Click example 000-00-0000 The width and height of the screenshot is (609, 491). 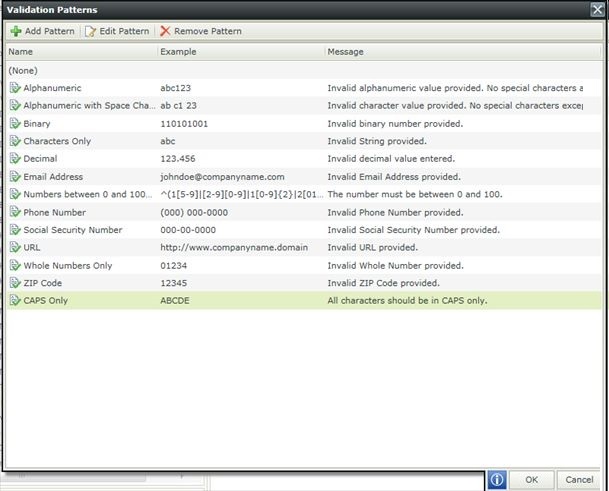188,230
